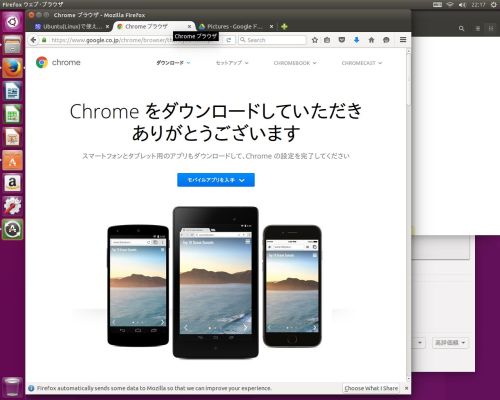Click the Chrome logo on the page
Screen dimensions: 500x400
pyautogui.click(x=58, y=62)
